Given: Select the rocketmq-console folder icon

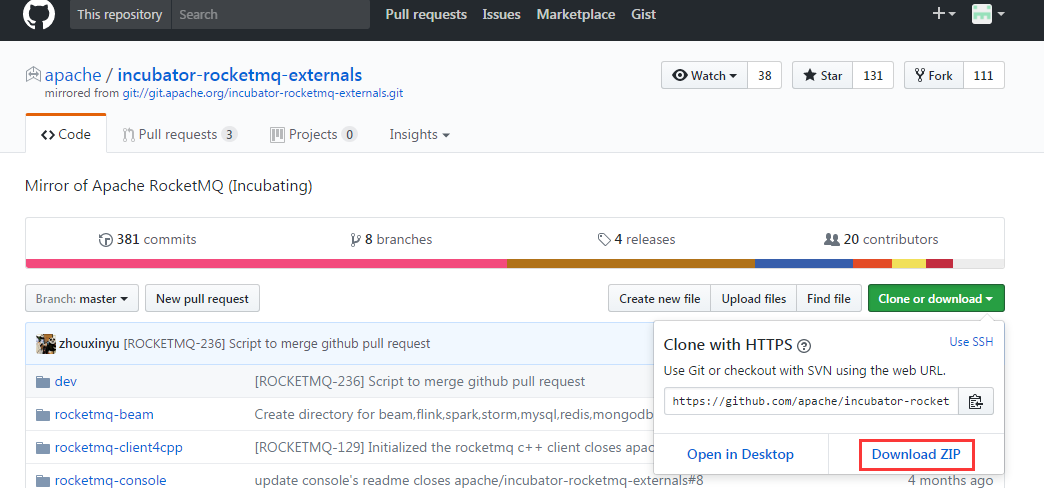Looking at the screenshot, I should [x=43, y=481].
